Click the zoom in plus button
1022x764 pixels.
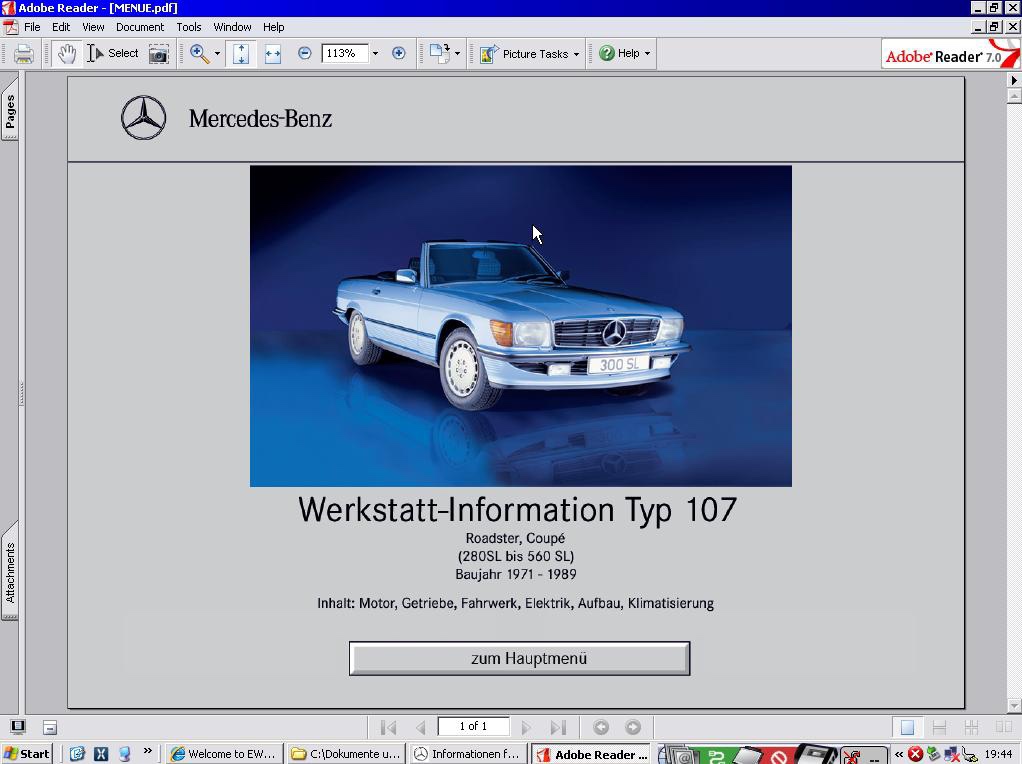(x=399, y=53)
